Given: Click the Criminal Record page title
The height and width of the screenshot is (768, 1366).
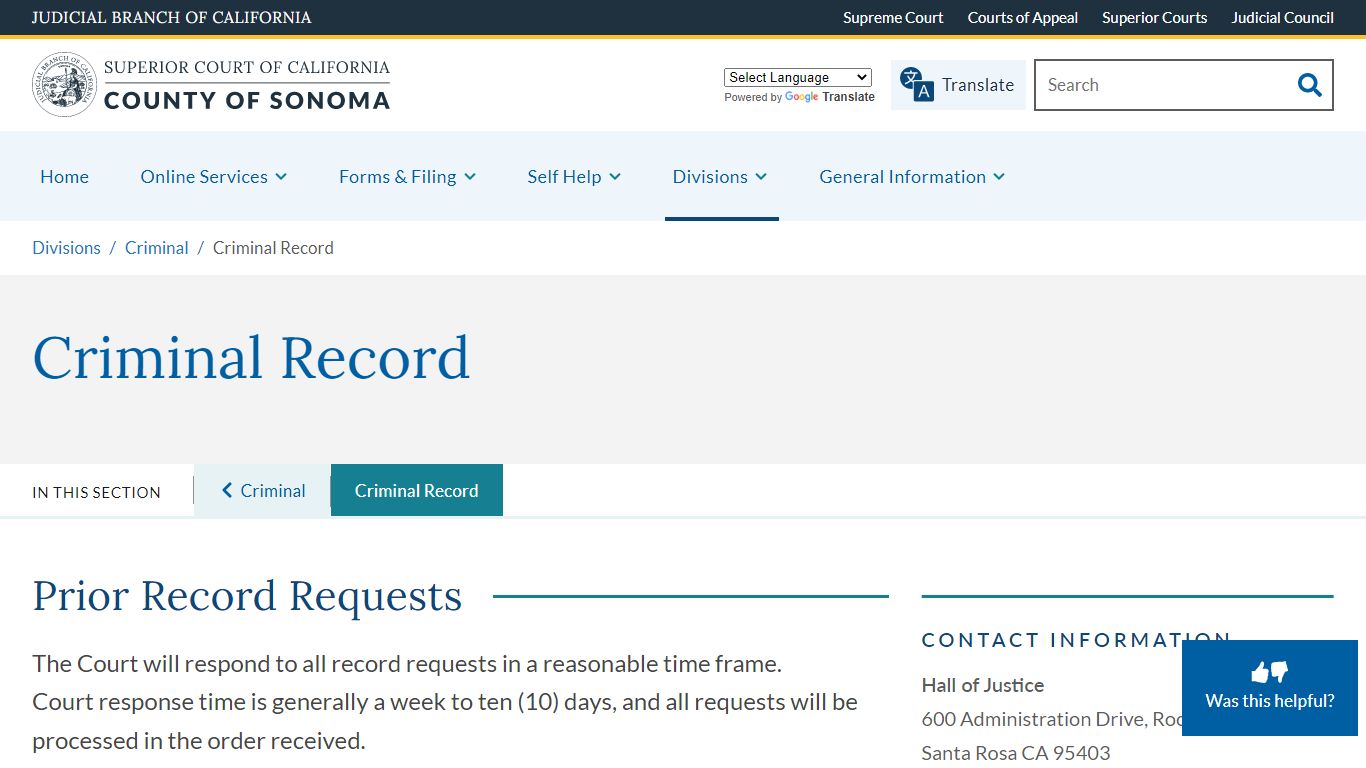Looking at the screenshot, I should coord(251,358).
